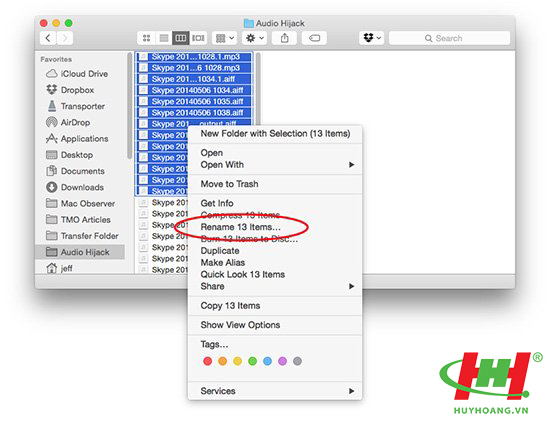Open Downloads in sidebar
Viewport: 550px width, 421px height.
[x=75, y=187]
